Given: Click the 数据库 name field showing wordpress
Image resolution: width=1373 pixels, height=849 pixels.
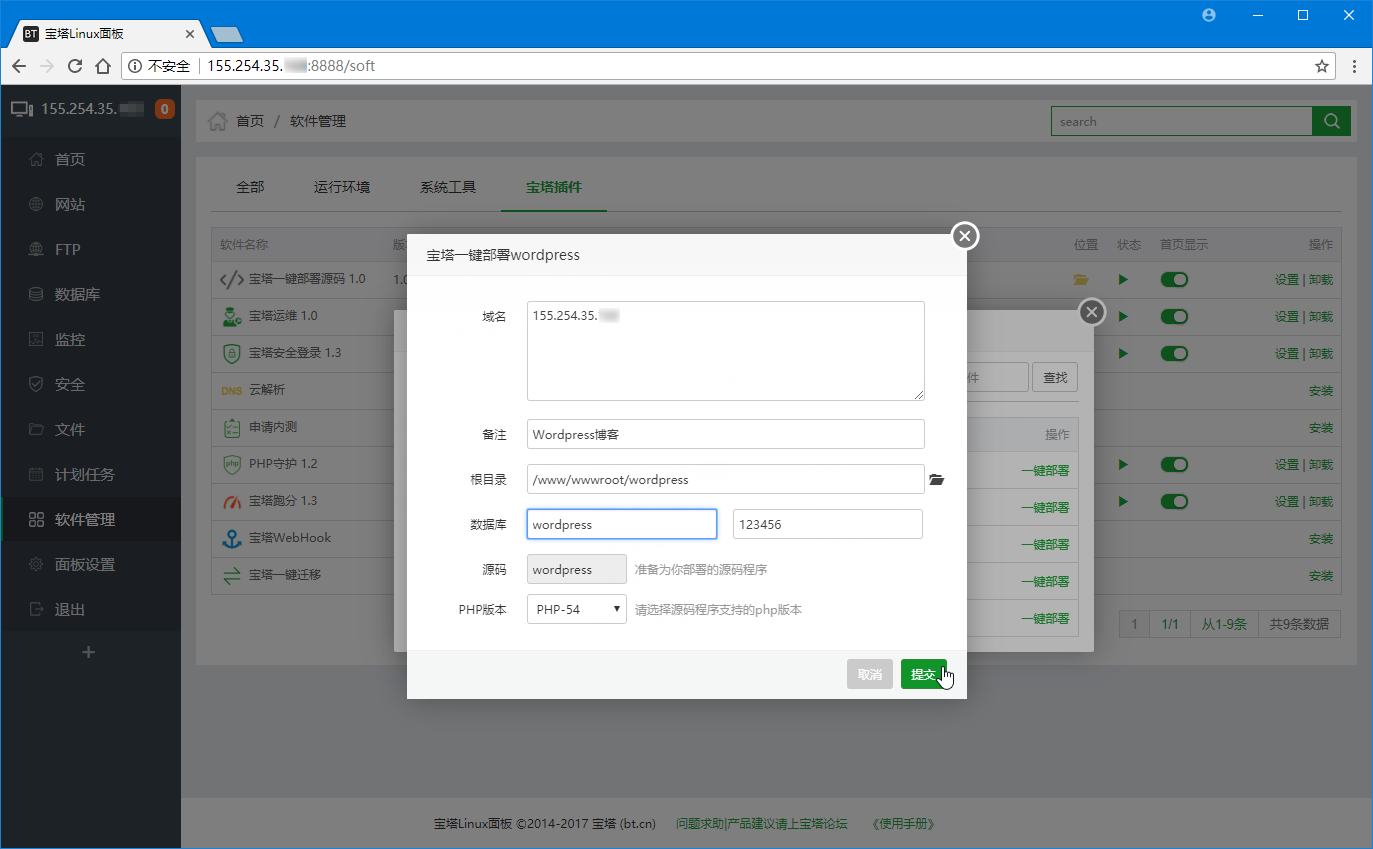Looking at the screenshot, I should pyautogui.click(x=622, y=524).
